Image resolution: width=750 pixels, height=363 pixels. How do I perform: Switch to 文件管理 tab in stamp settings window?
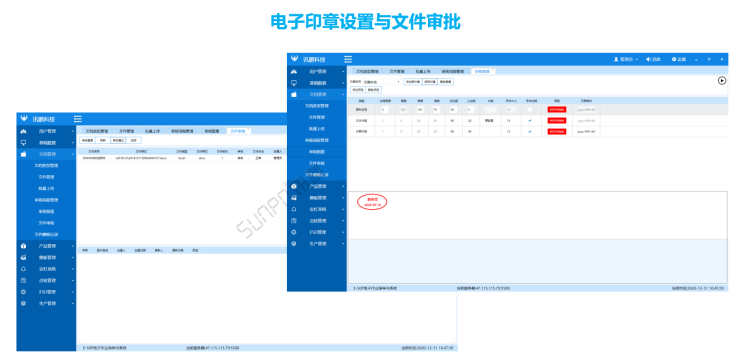click(397, 71)
